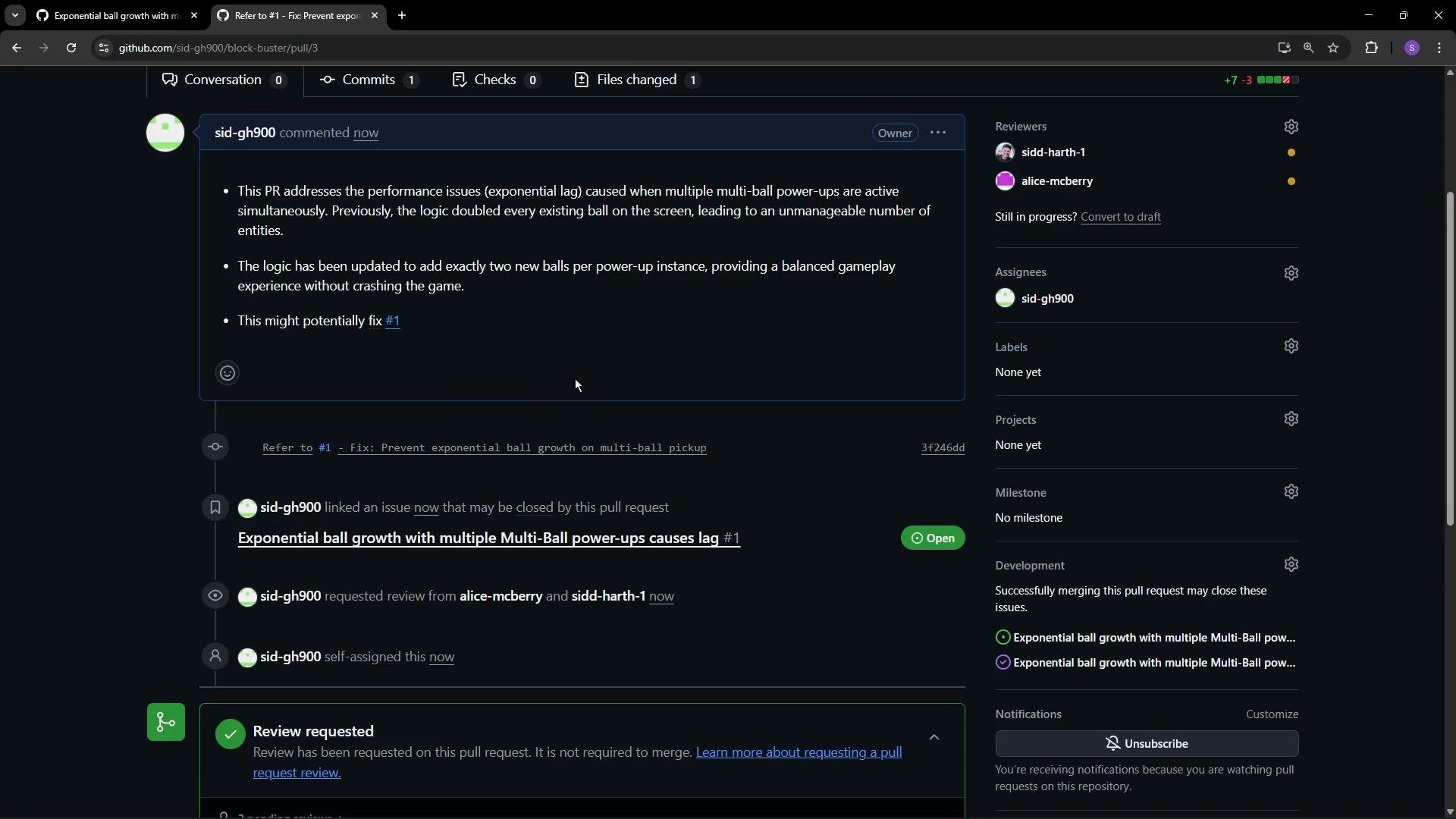Click the alice-mcberry reviewer name
Viewport: 1456px width, 819px height.
[x=1057, y=181]
